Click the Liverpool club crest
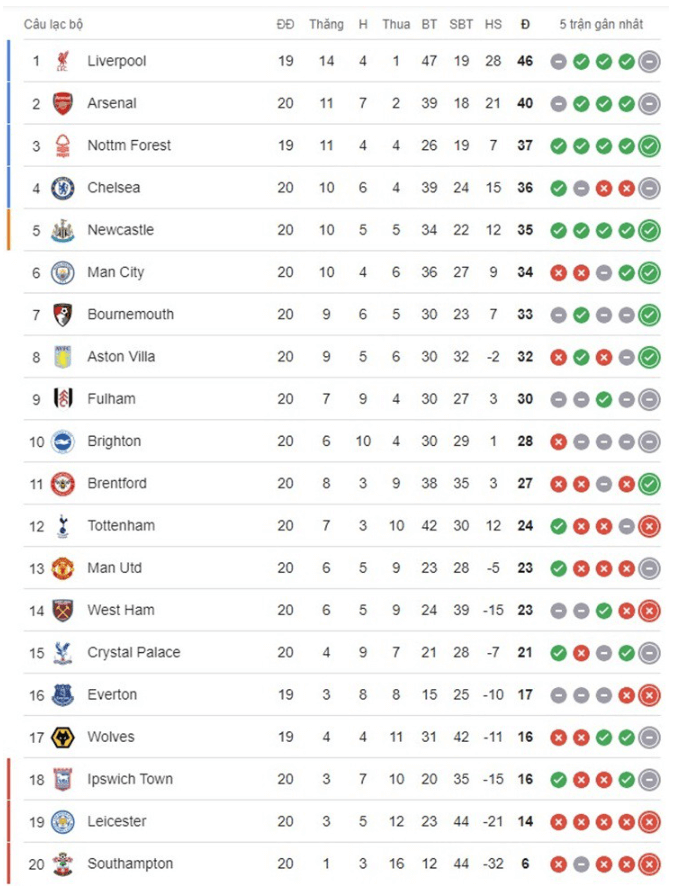This screenshot has height=894, width=679. pos(63,61)
